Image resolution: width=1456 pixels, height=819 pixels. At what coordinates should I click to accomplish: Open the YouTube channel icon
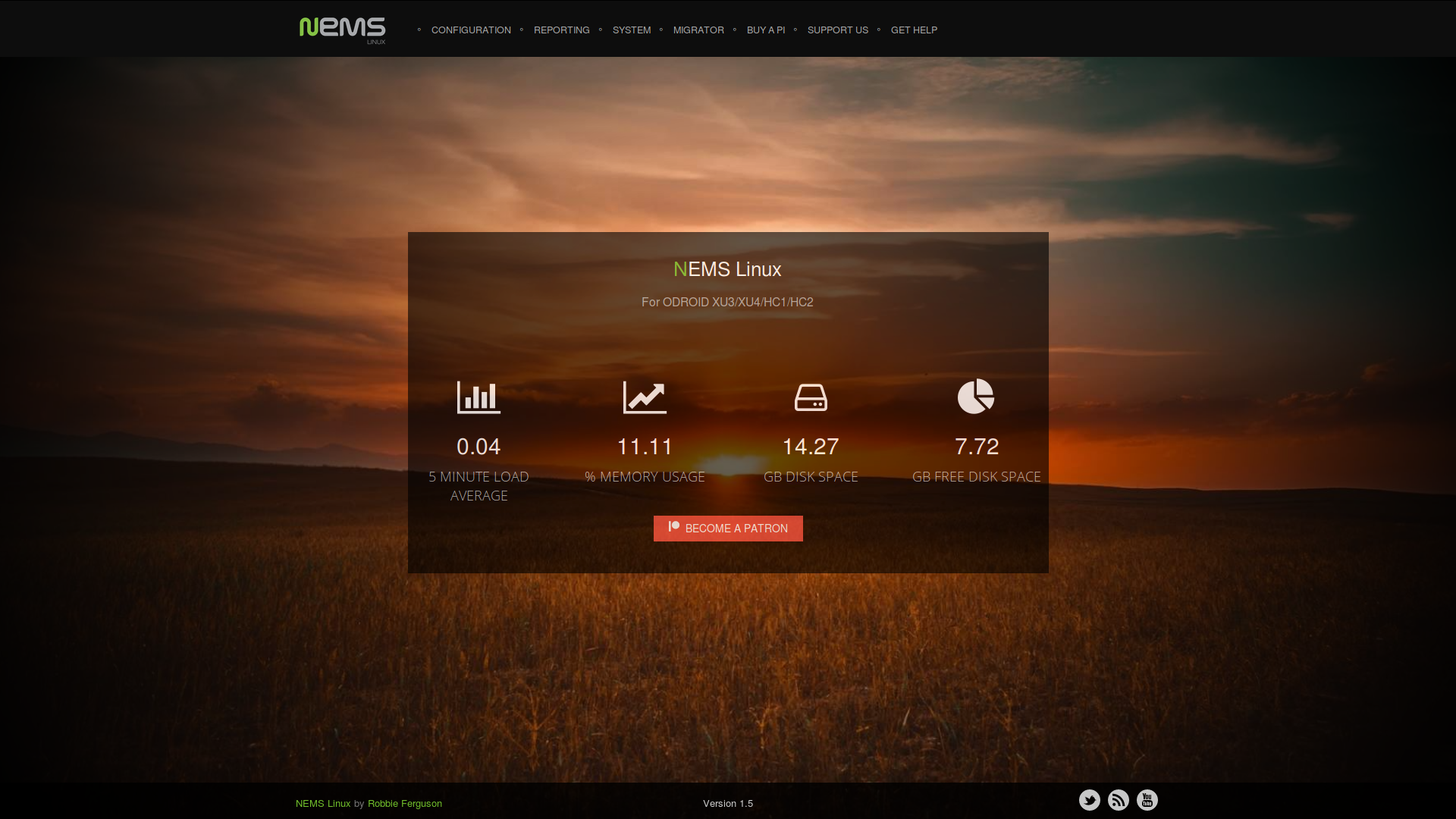pyautogui.click(x=1147, y=800)
